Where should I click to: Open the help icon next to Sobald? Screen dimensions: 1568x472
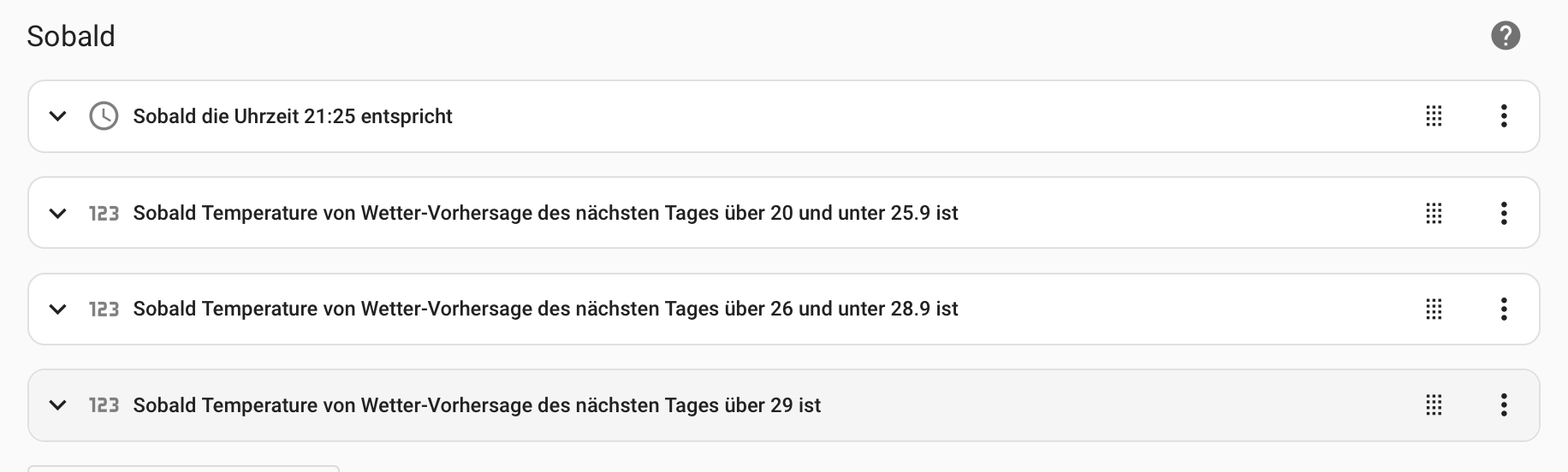coord(1505,36)
